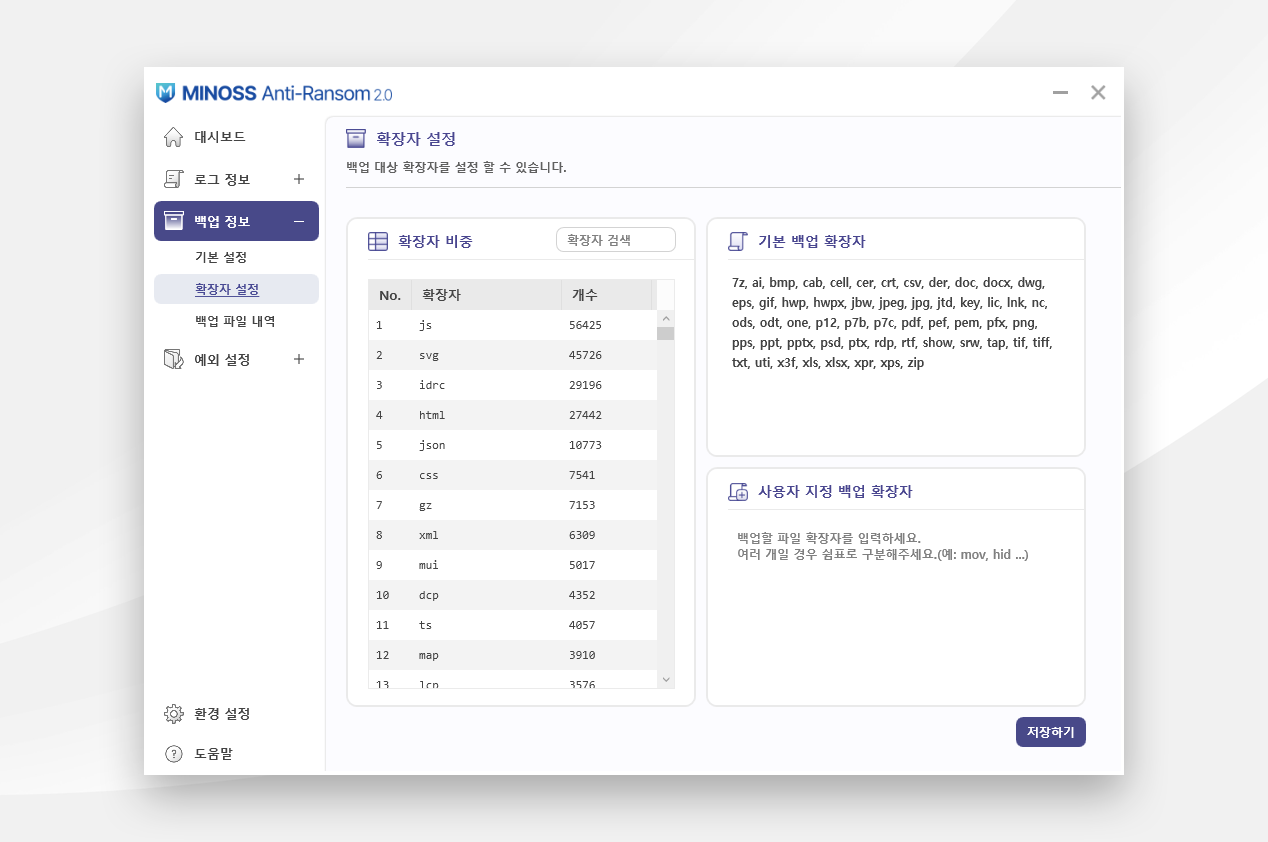This screenshot has width=1268, height=842.
Task: Open 환경 설정 at the sidebar bottom
Action: [222, 713]
